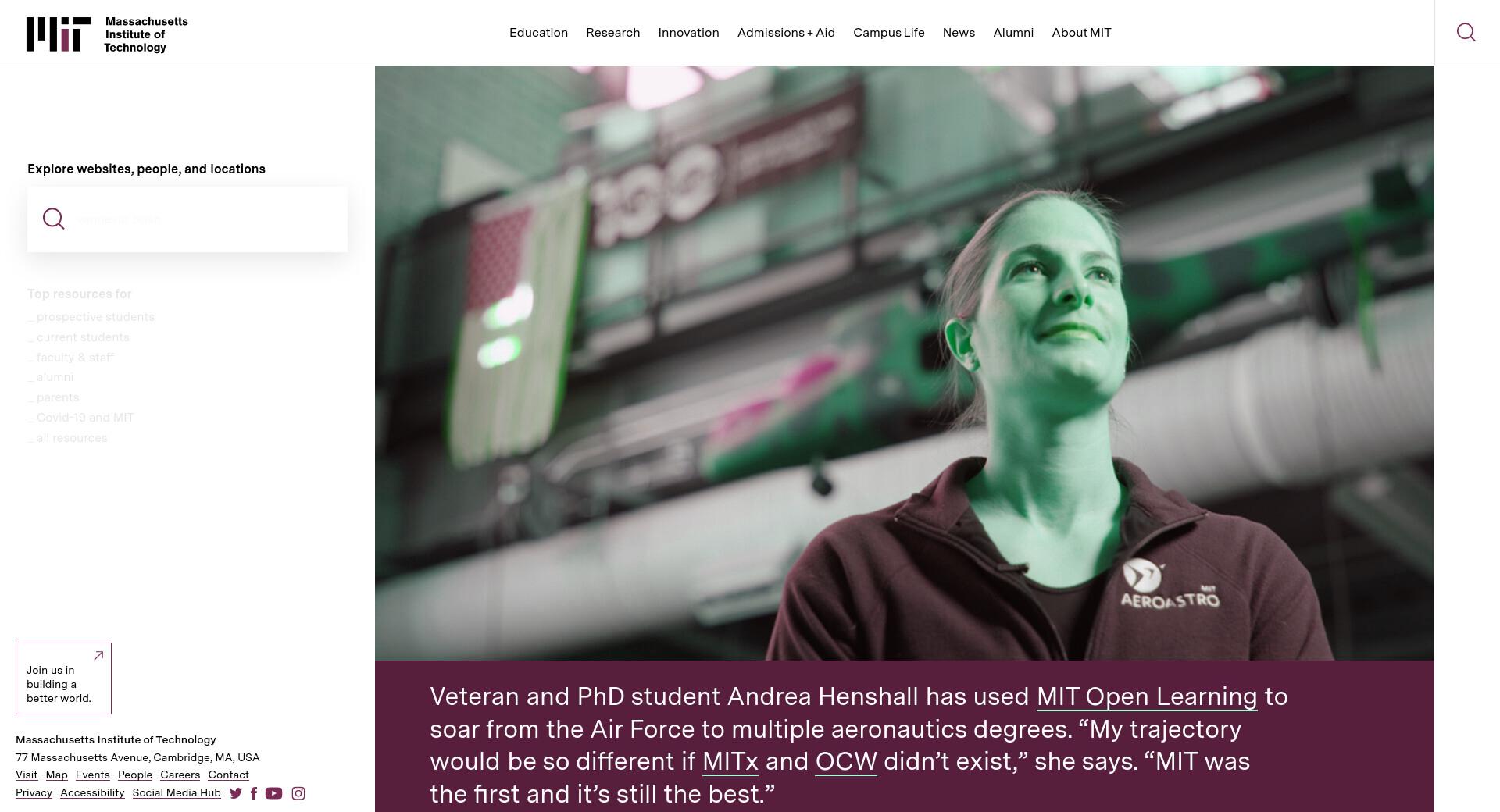Open the search icon in top right corner
Screen dimensions: 1500x812
pyautogui.click(x=1466, y=32)
